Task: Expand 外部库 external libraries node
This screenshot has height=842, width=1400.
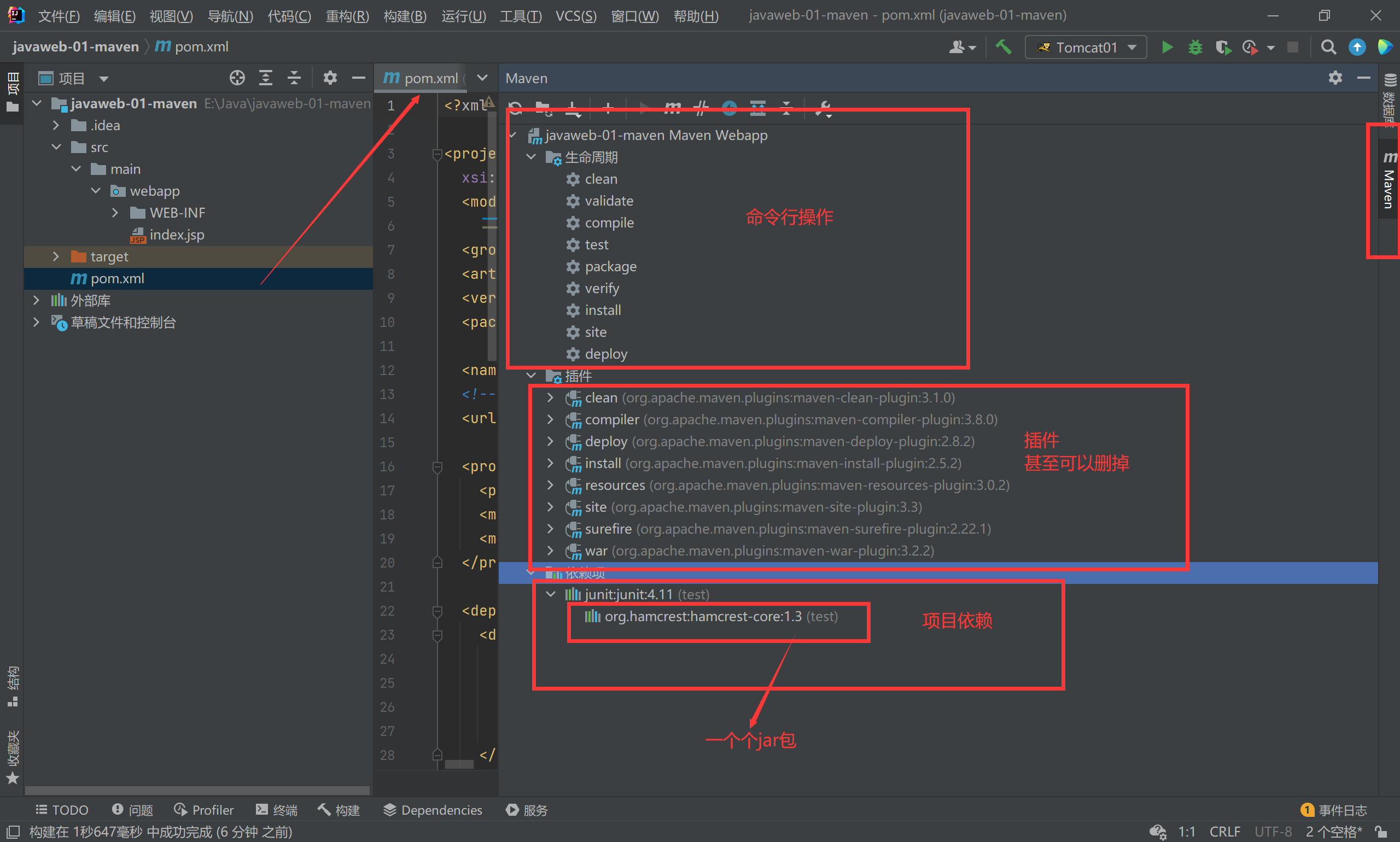Action: [x=36, y=300]
